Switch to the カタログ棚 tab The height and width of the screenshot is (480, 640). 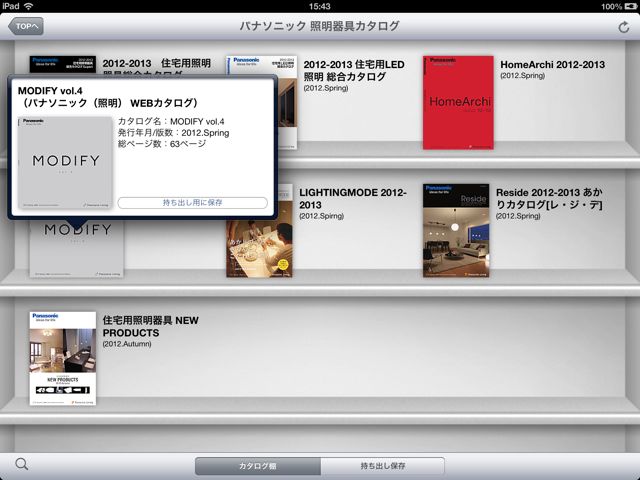pos(258,466)
